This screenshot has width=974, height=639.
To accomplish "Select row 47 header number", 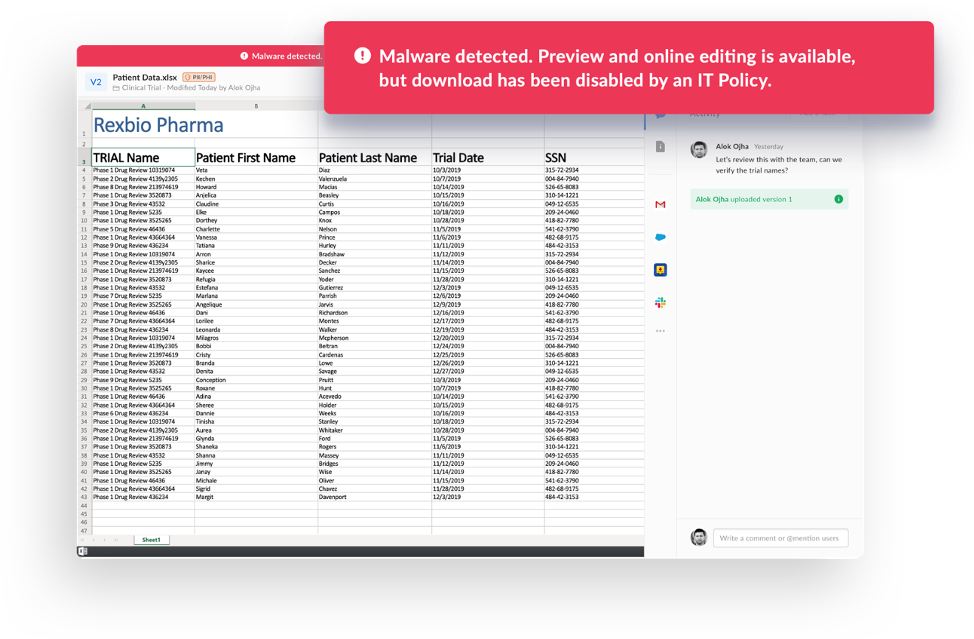I will 84,531.
